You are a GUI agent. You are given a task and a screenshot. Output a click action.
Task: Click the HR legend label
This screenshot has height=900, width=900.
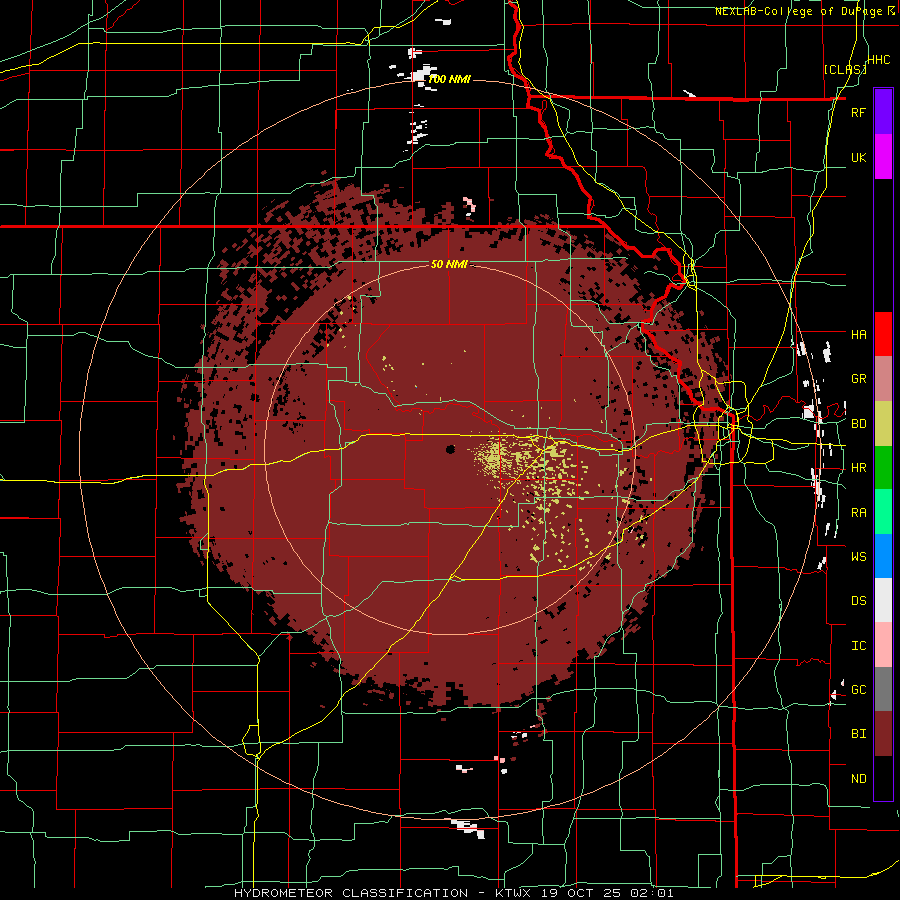[x=858, y=468]
